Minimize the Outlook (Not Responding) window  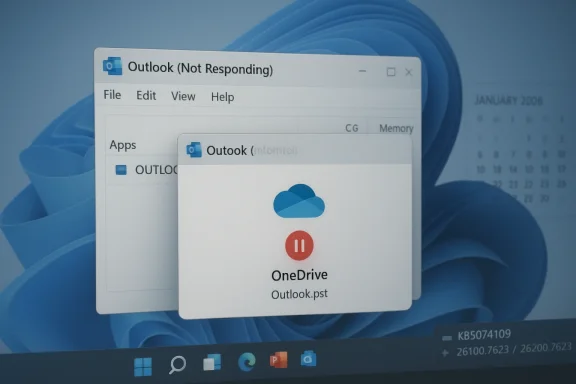coord(363,71)
